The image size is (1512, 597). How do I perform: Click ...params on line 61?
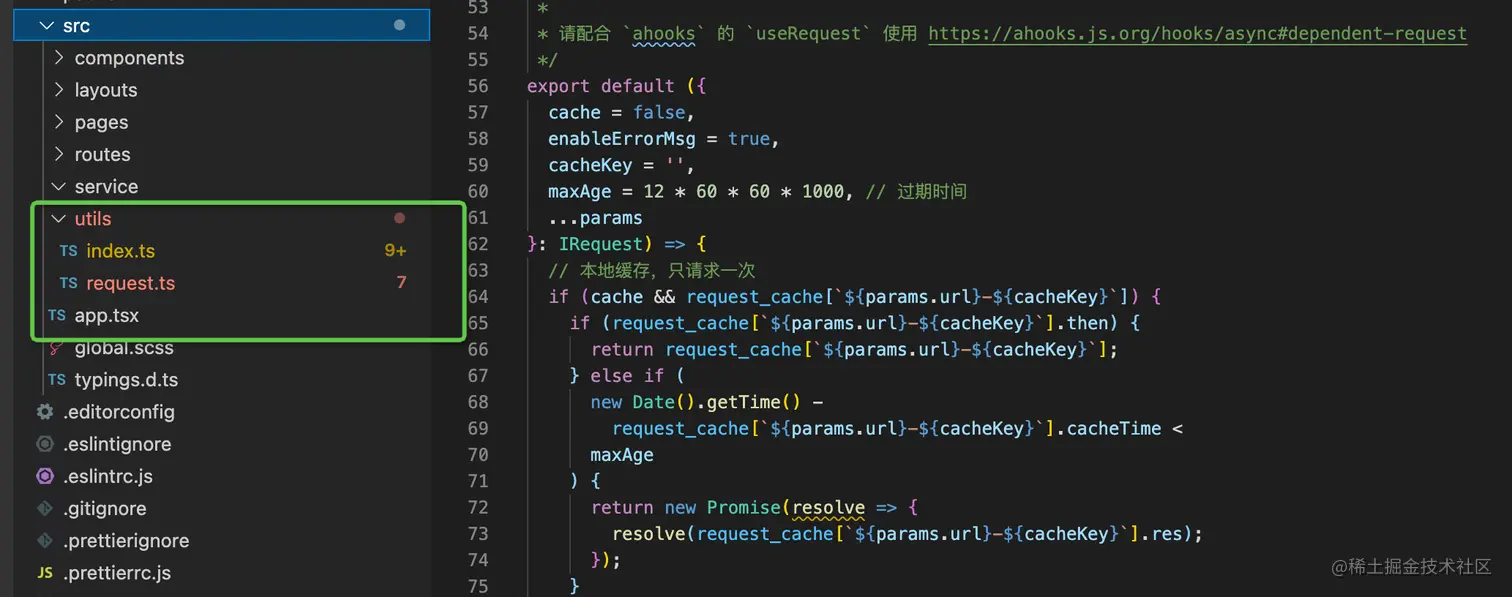pyautogui.click(x=595, y=217)
